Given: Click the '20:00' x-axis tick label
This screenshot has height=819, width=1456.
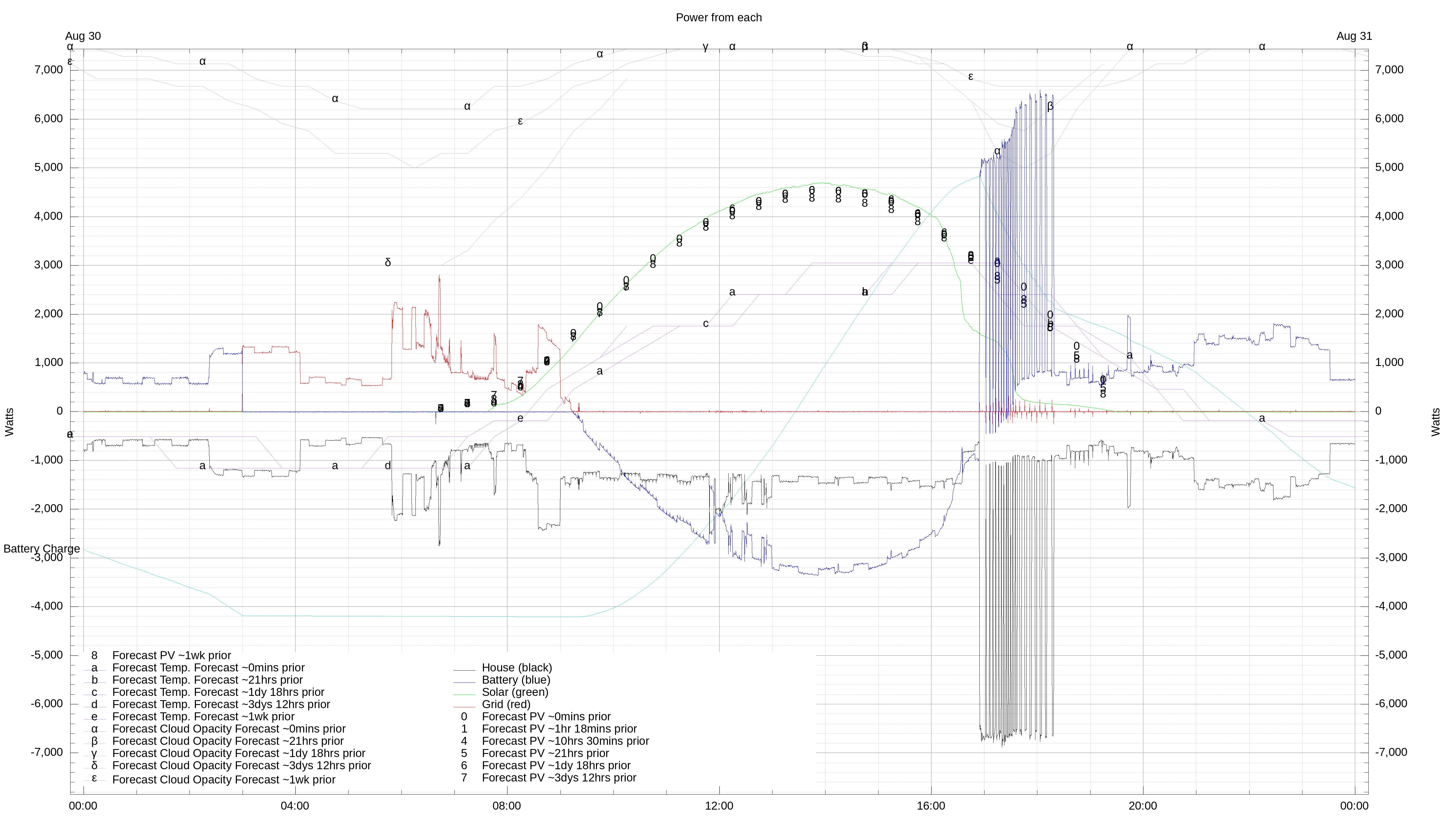Looking at the screenshot, I should pyautogui.click(x=1143, y=806).
